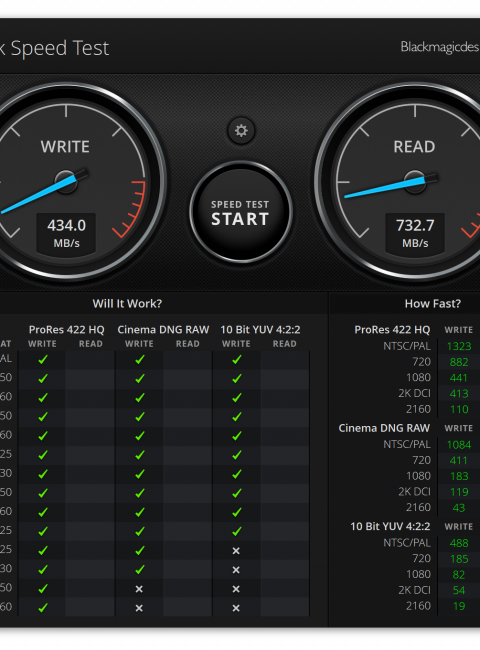Click the Speed Test Start button

241,212
